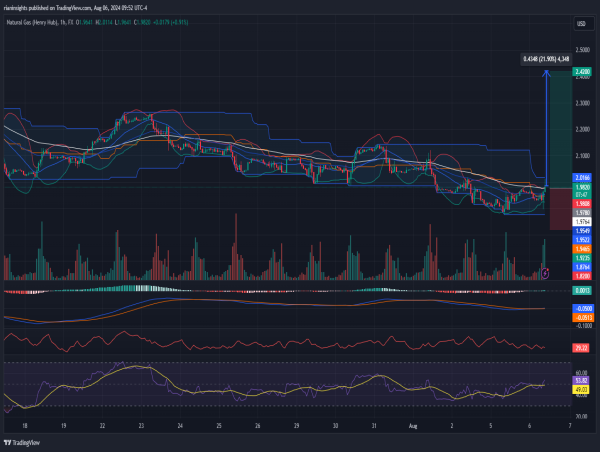Click the purple lightning event icon

[x=546, y=273]
